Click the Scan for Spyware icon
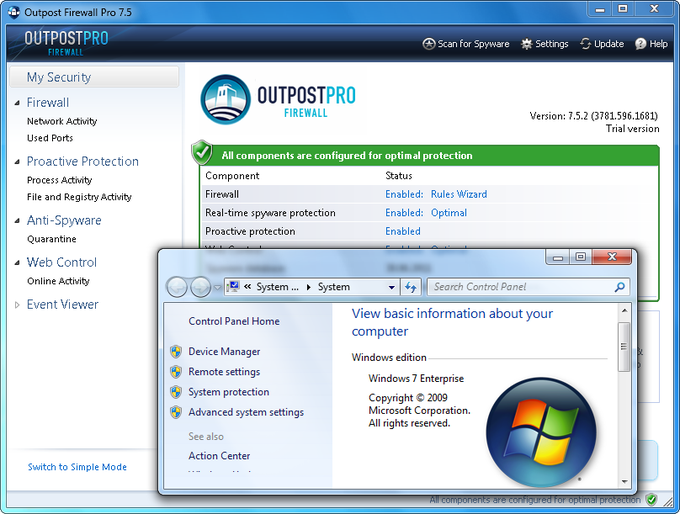Screen dimensions: 680x514 point(428,44)
